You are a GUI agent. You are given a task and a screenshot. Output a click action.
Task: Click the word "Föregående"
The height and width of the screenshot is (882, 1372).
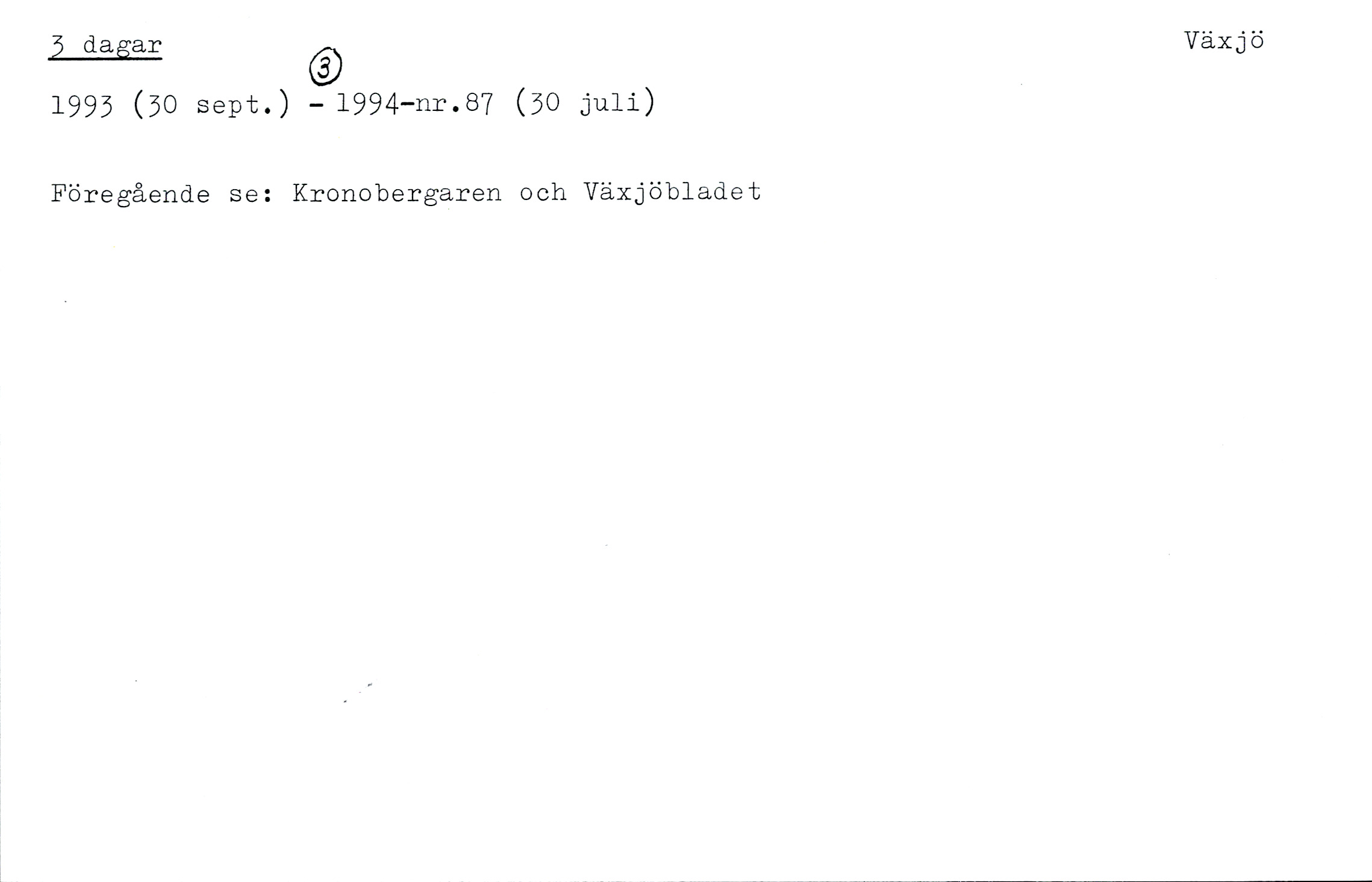131,194
